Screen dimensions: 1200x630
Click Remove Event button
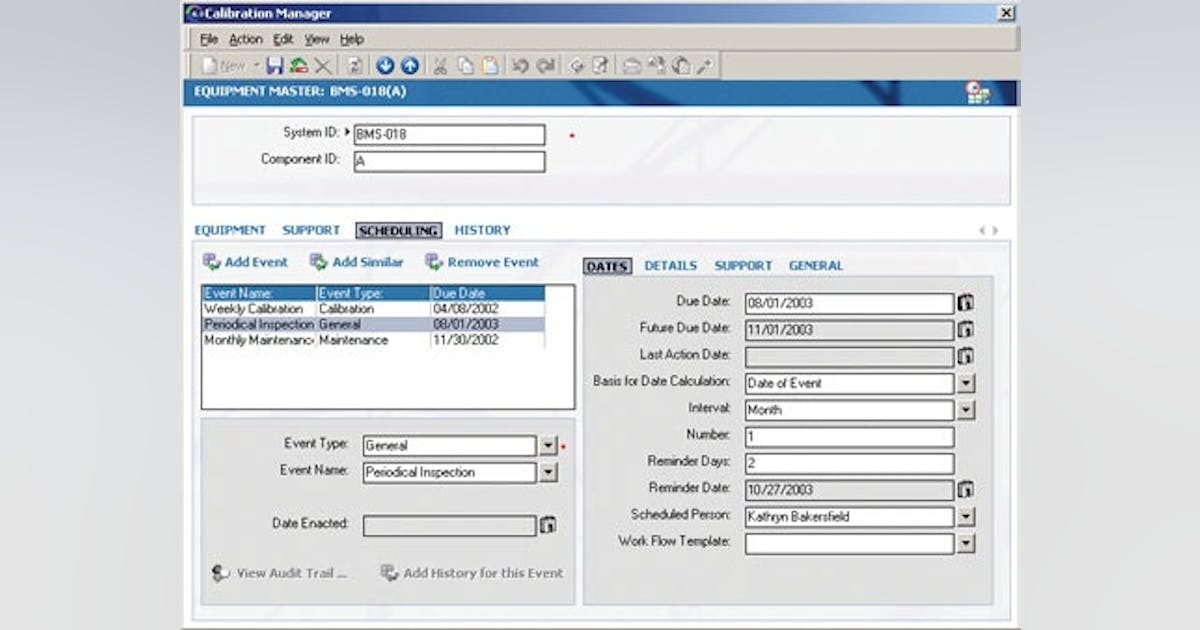click(482, 262)
